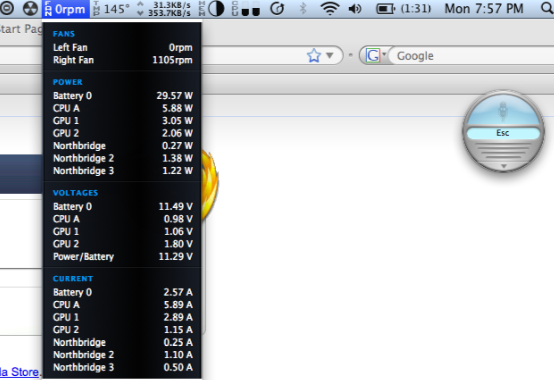Select GPU 1 3.05 W power row
Image resolution: width=554 pixels, height=380 pixels.
tap(122, 121)
